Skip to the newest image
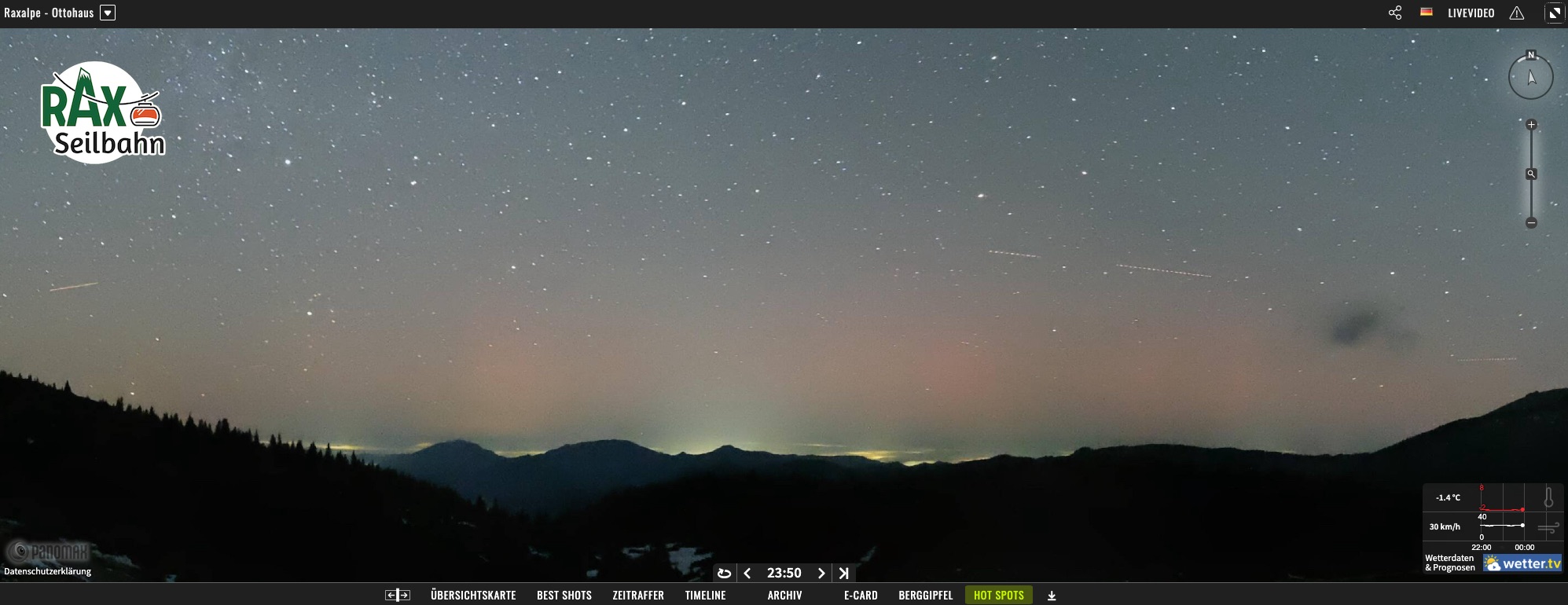This screenshot has height=605, width=1568. coord(844,574)
